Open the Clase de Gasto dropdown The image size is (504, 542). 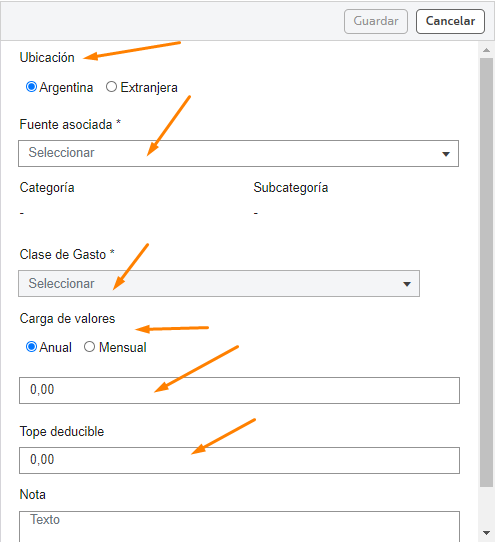(219, 283)
